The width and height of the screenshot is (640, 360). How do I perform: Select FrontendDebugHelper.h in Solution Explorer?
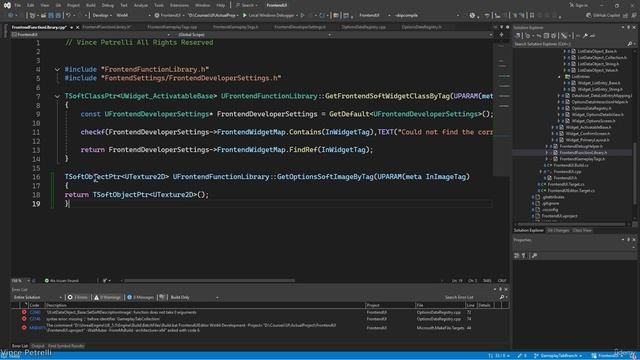pos(581,146)
